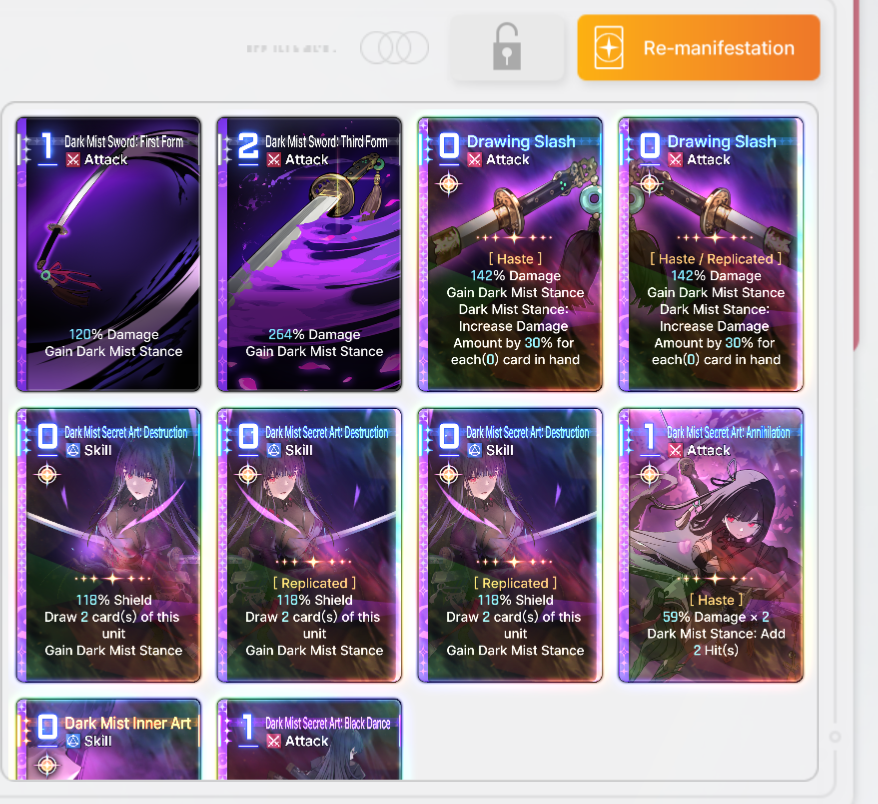Toggle the padlock lock button
This screenshot has height=804, width=878.
pos(507,48)
